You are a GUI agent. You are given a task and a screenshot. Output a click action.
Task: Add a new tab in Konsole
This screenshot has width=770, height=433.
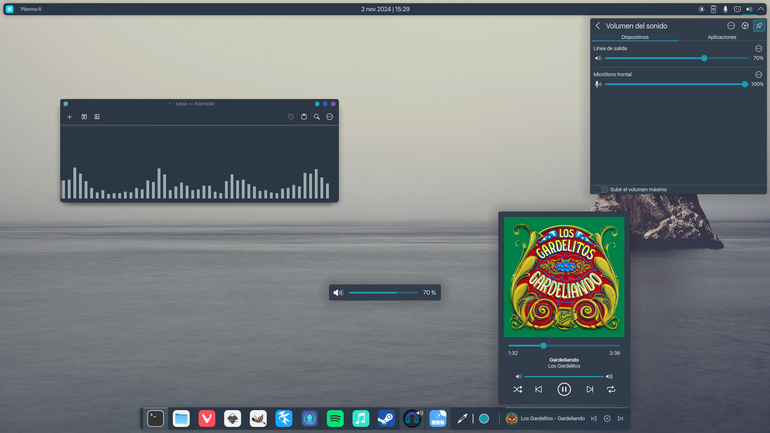[x=69, y=117]
